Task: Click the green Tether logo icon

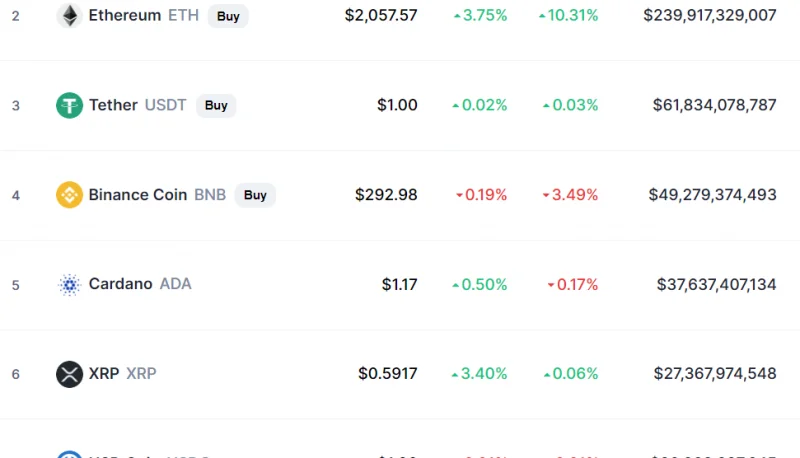Action: click(x=69, y=105)
